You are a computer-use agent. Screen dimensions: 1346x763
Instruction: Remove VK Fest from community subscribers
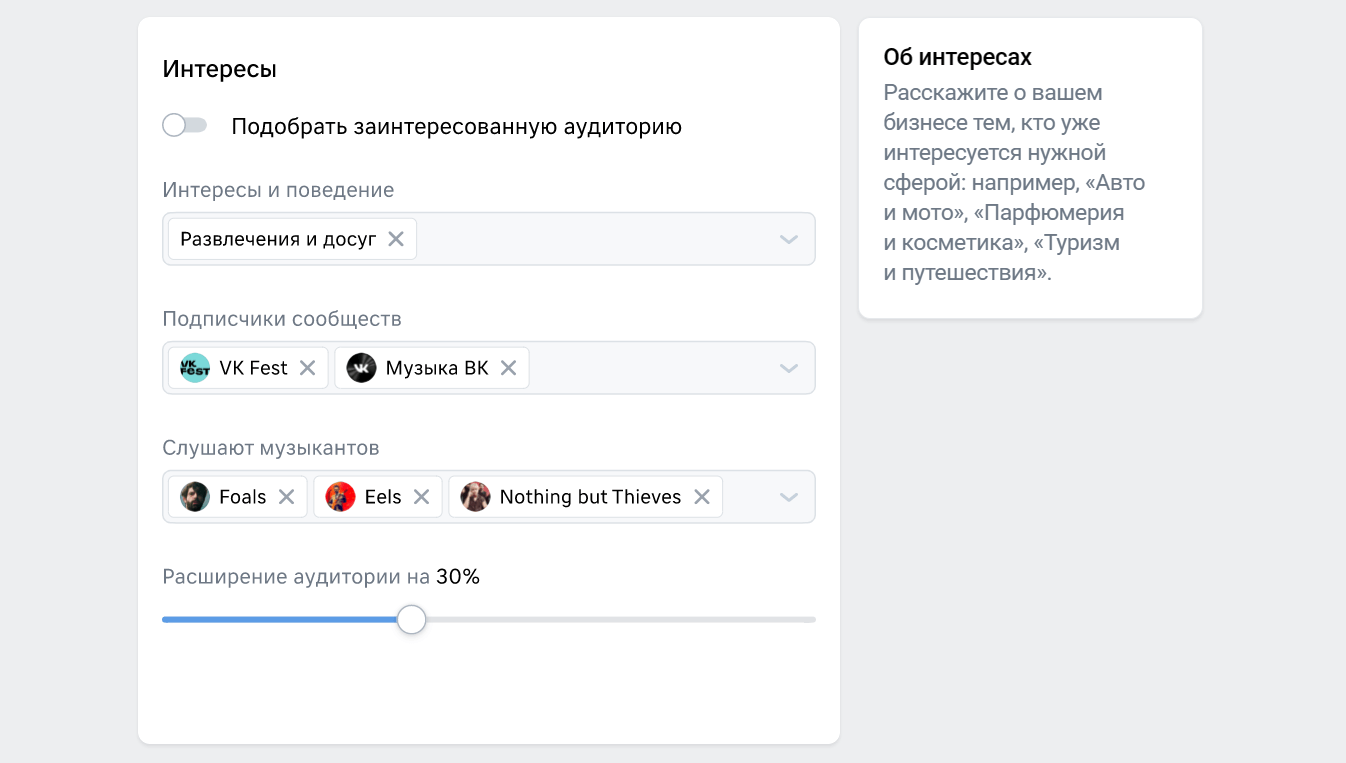[307, 368]
